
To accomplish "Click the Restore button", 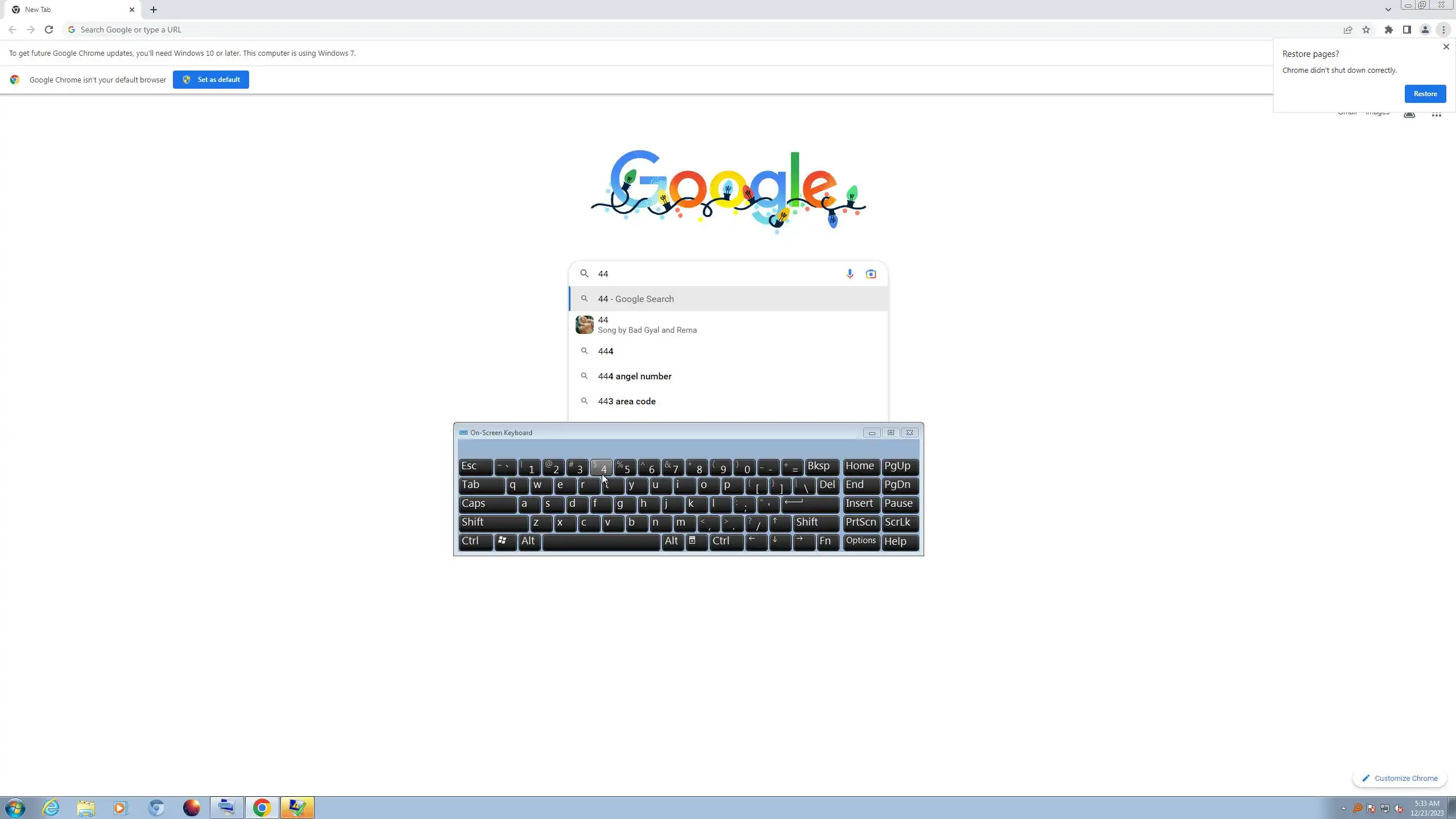I will click(1425, 94).
